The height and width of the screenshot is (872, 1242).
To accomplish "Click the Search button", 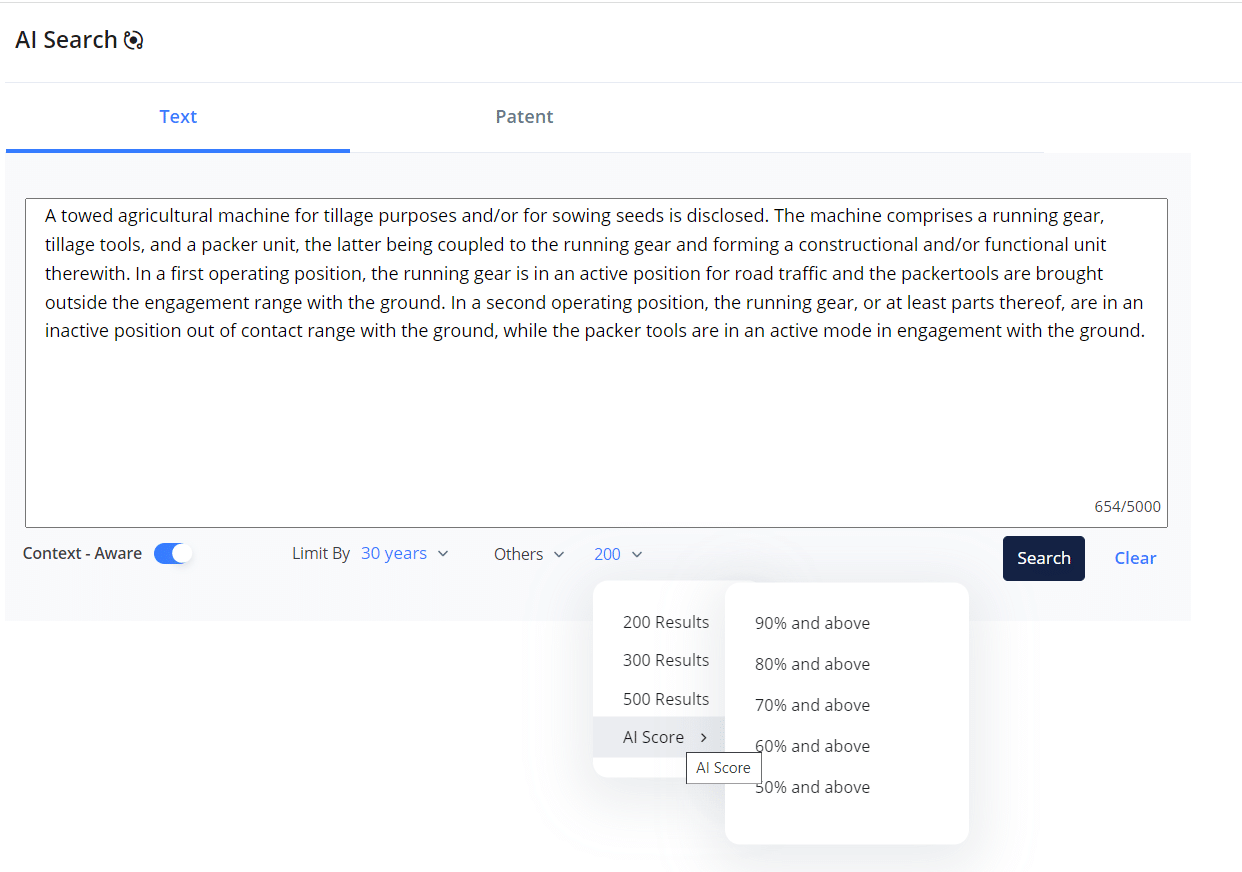I will coord(1044,558).
